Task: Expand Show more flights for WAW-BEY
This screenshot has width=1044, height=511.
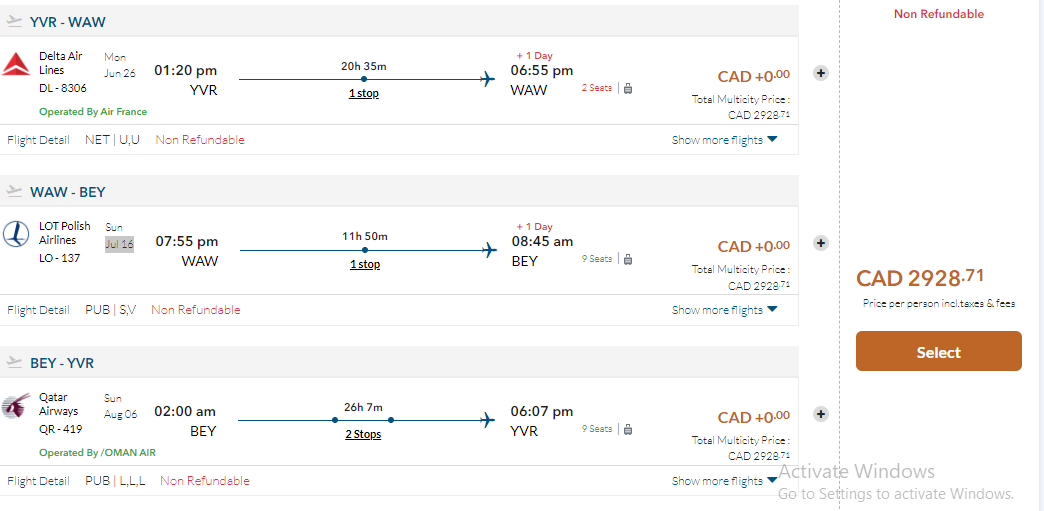Action: coord(724,310)
